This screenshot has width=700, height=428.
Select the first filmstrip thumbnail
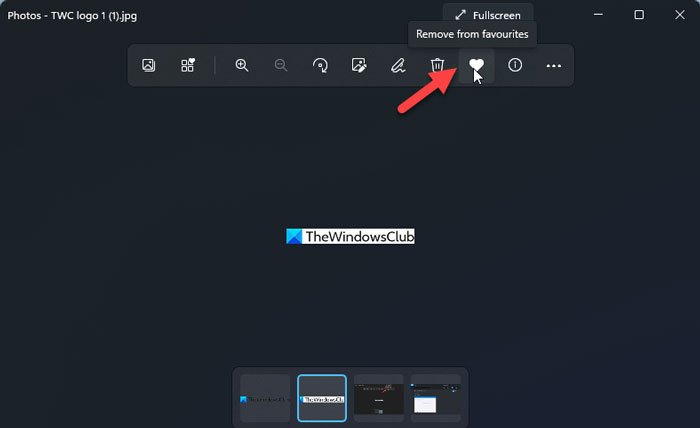click(x=265, y=398)
